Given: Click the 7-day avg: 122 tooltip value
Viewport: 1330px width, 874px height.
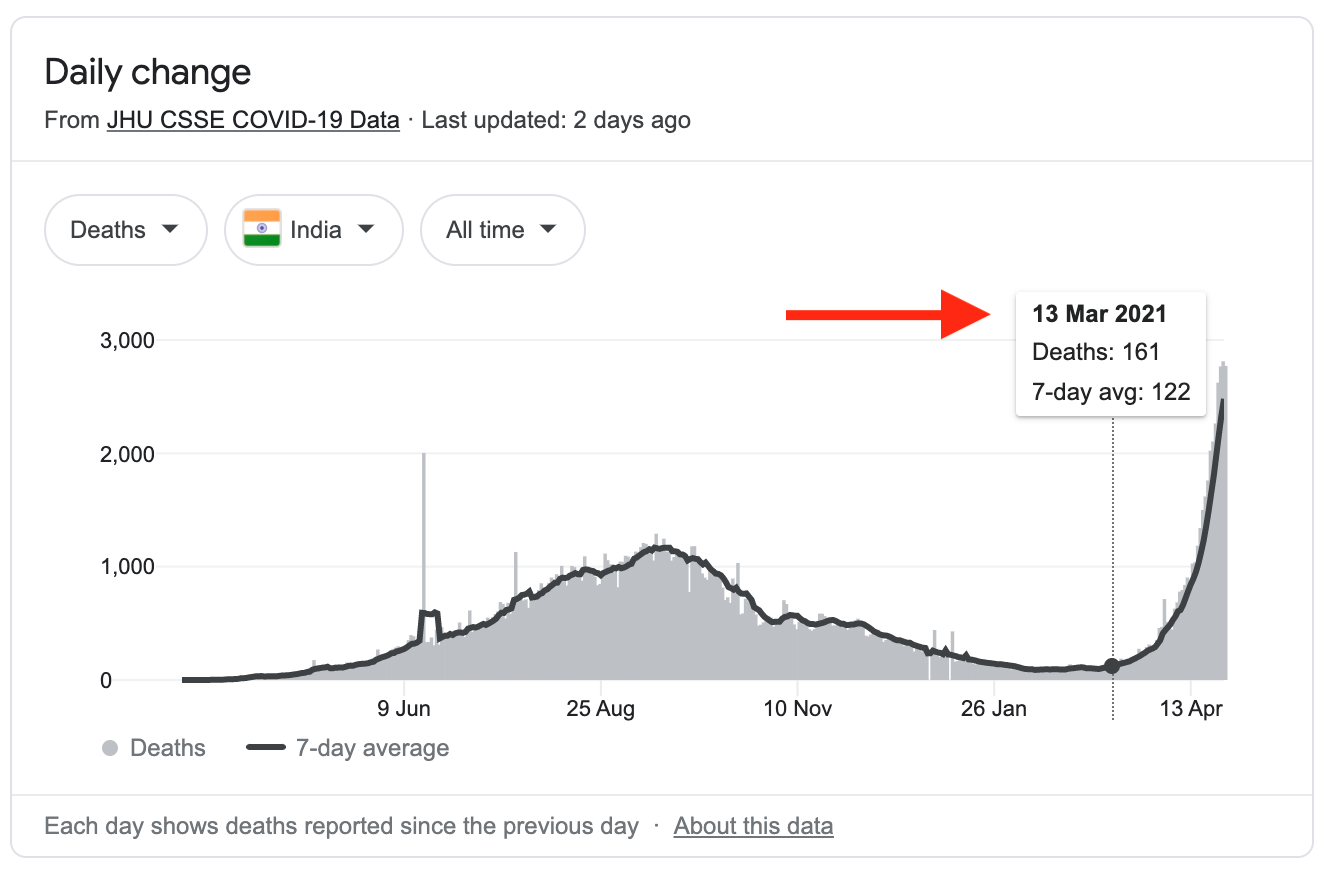Looking at the screenshot, I should tap(1111, 392).
